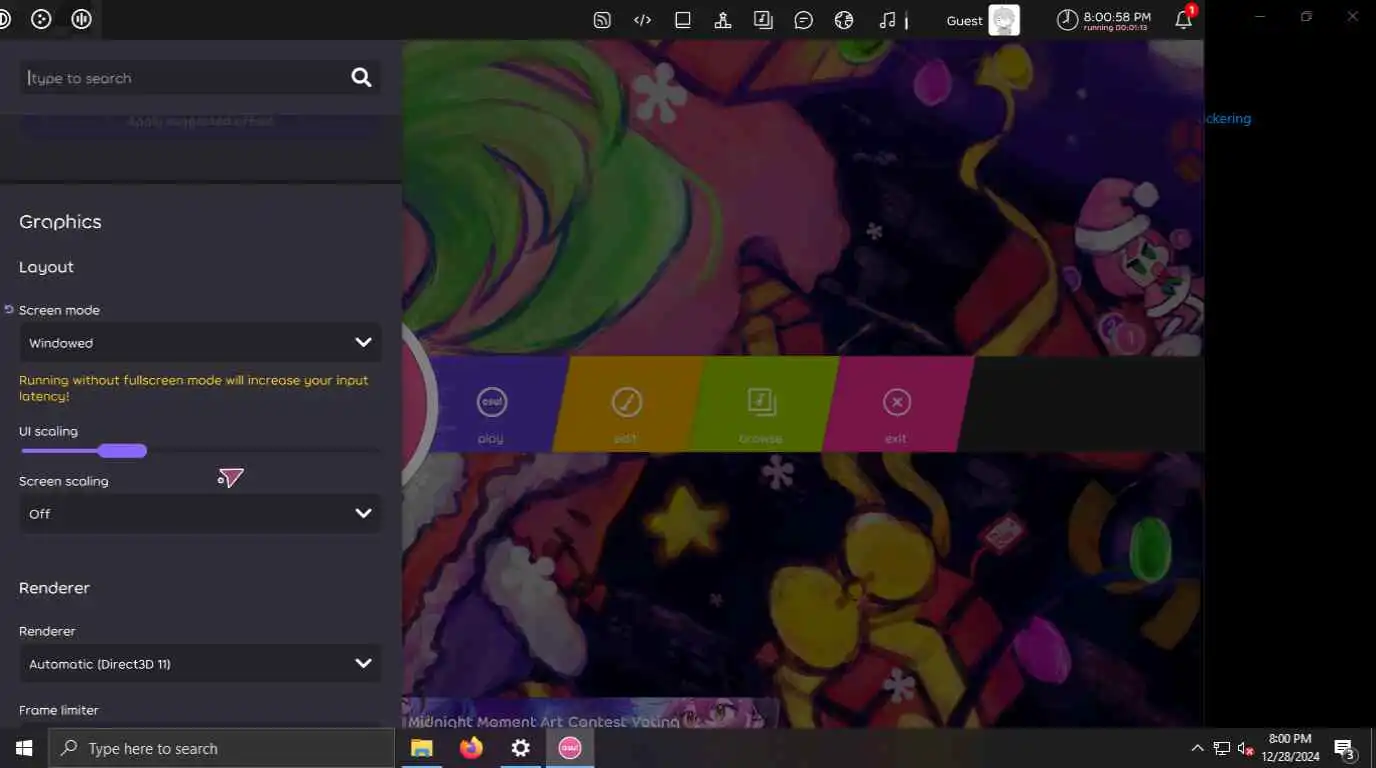1376x768 pixels.
Task: Click the browse beatmaps icon
Action: [761, 402]
